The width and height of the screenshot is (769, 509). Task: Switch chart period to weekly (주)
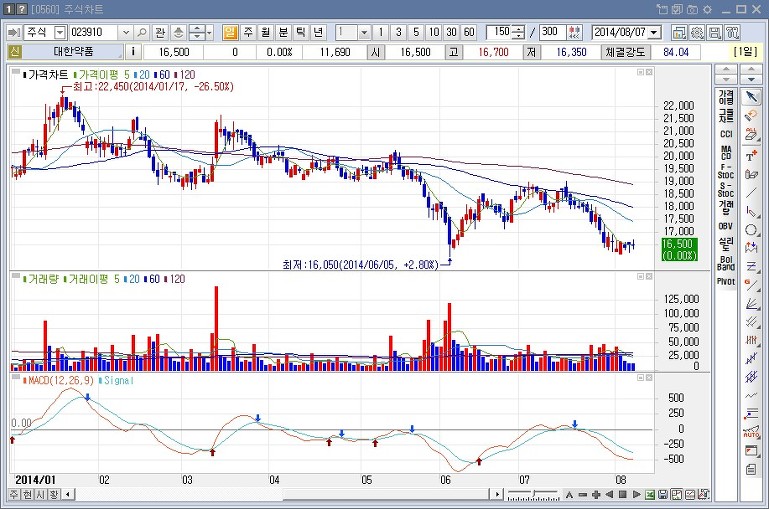[248, 32]
